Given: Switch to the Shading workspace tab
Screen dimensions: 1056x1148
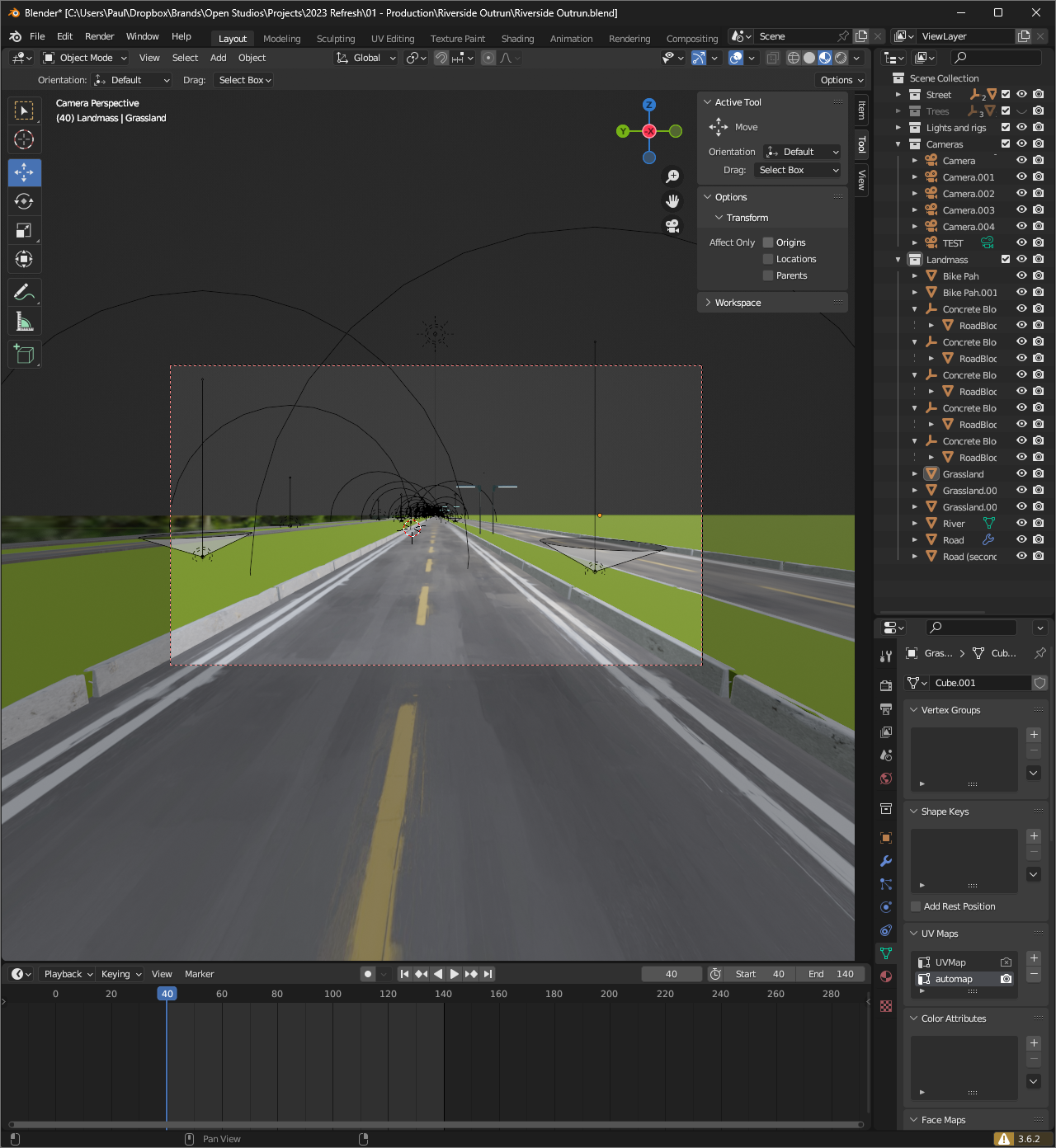Looking at the screenshot, I should coord(517,39).
